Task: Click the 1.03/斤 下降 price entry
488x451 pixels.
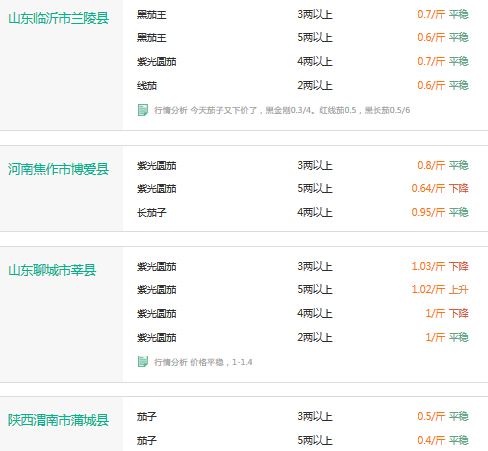Action: (x=440, y=266)
